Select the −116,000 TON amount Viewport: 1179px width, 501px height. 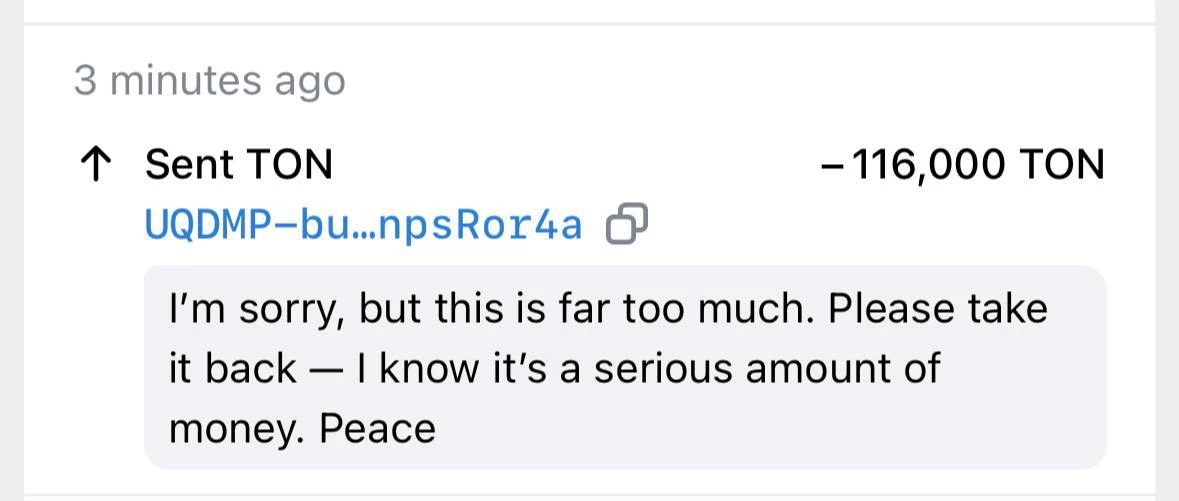click(962, 164)
